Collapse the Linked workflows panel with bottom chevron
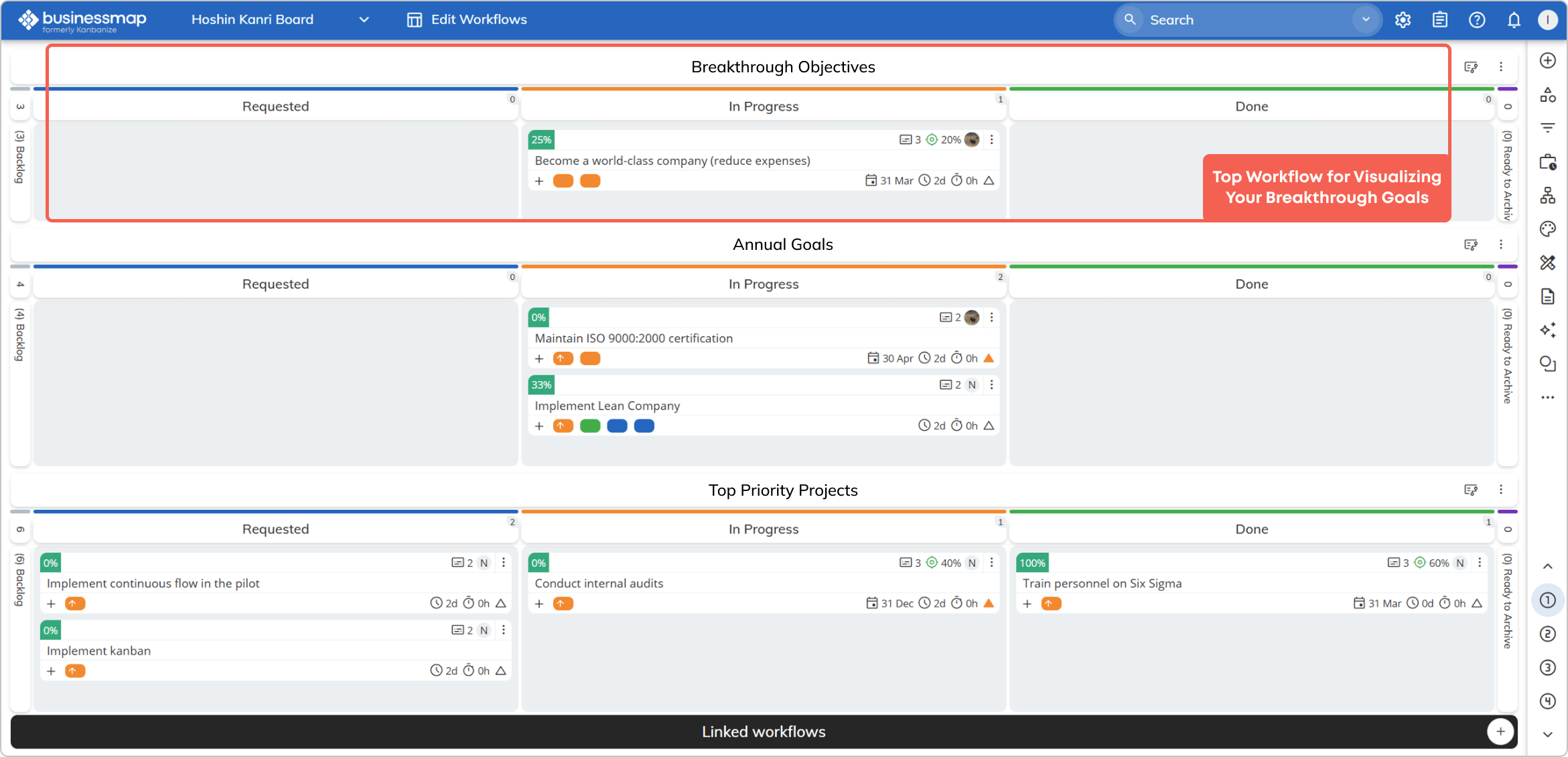 tap(1548, 734)
